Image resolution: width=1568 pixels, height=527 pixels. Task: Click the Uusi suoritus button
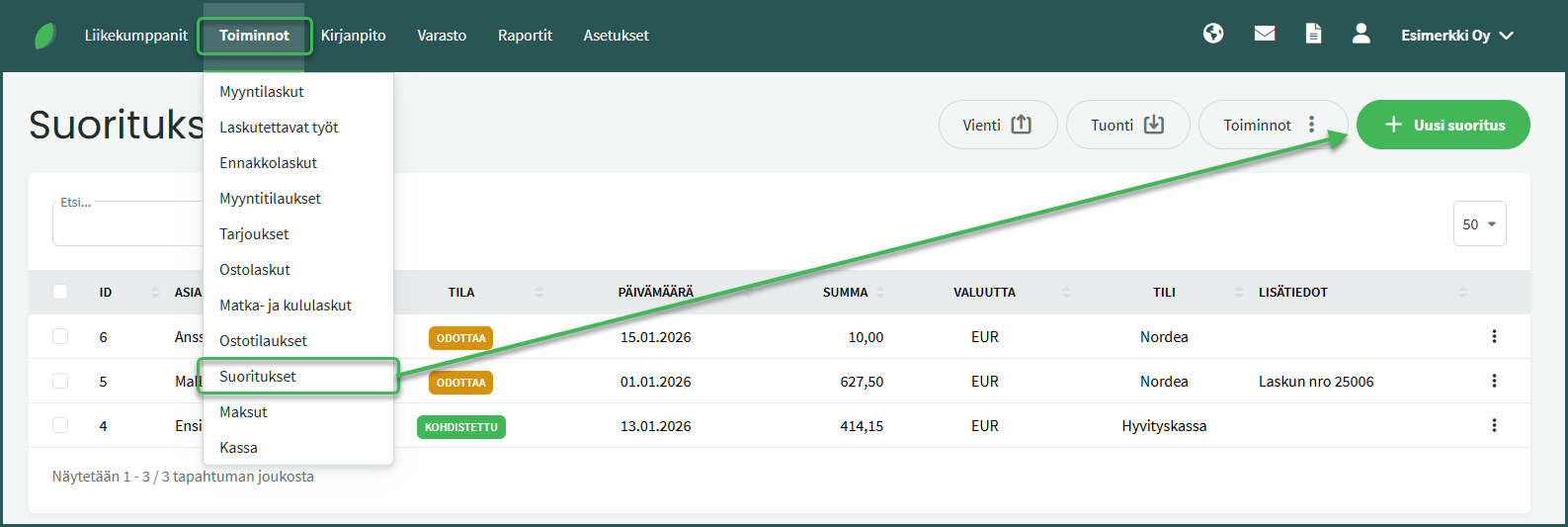coord(1443,125)
